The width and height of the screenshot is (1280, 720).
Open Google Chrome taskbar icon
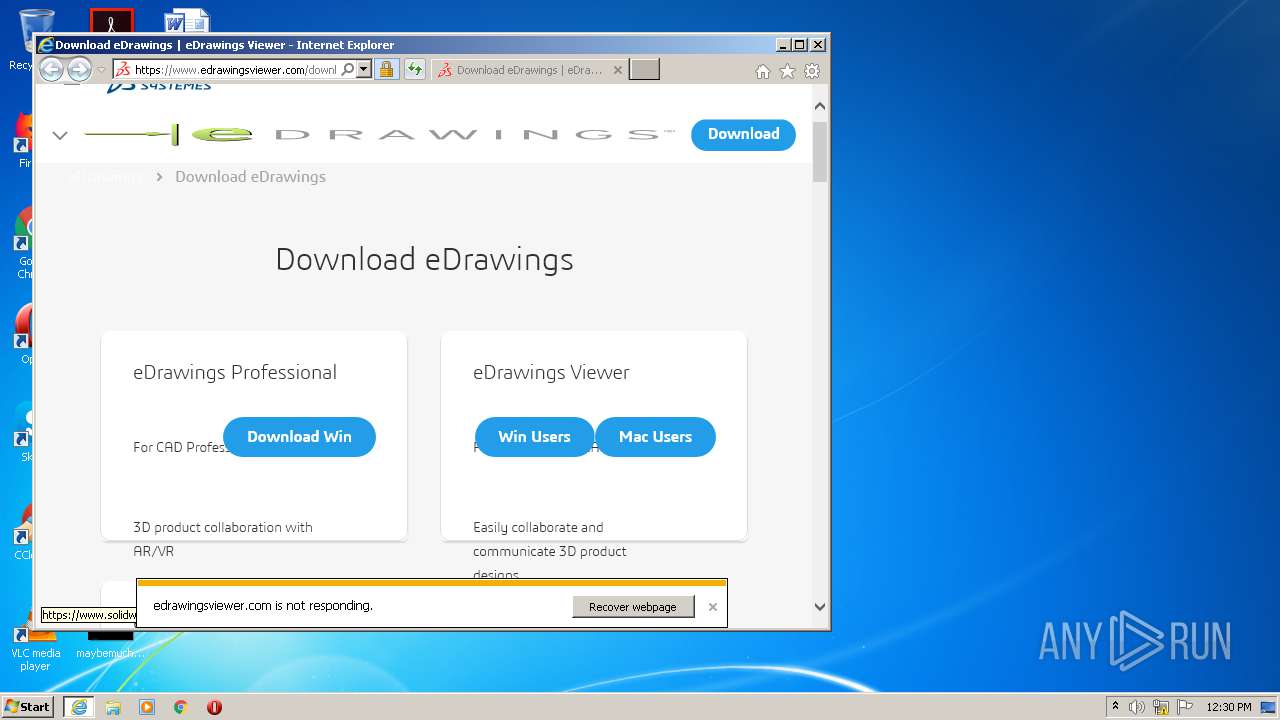(181, 707)
